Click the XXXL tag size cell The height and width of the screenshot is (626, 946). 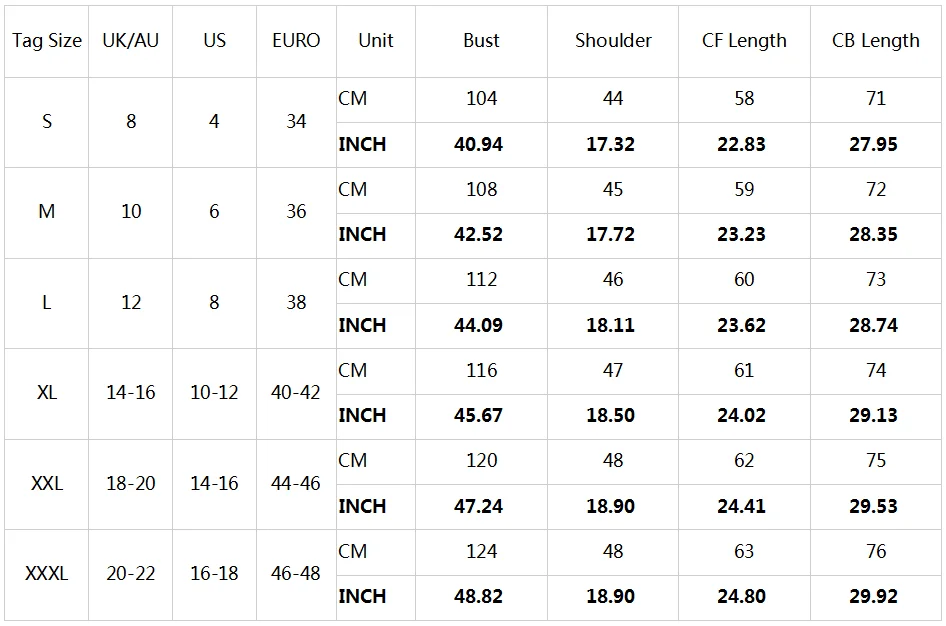pos(46,573)
